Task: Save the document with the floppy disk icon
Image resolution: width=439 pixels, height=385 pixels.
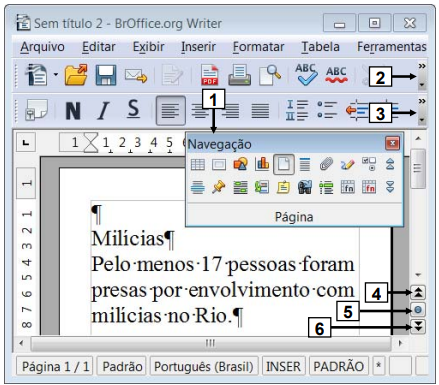Action: (x=106, y=75)
